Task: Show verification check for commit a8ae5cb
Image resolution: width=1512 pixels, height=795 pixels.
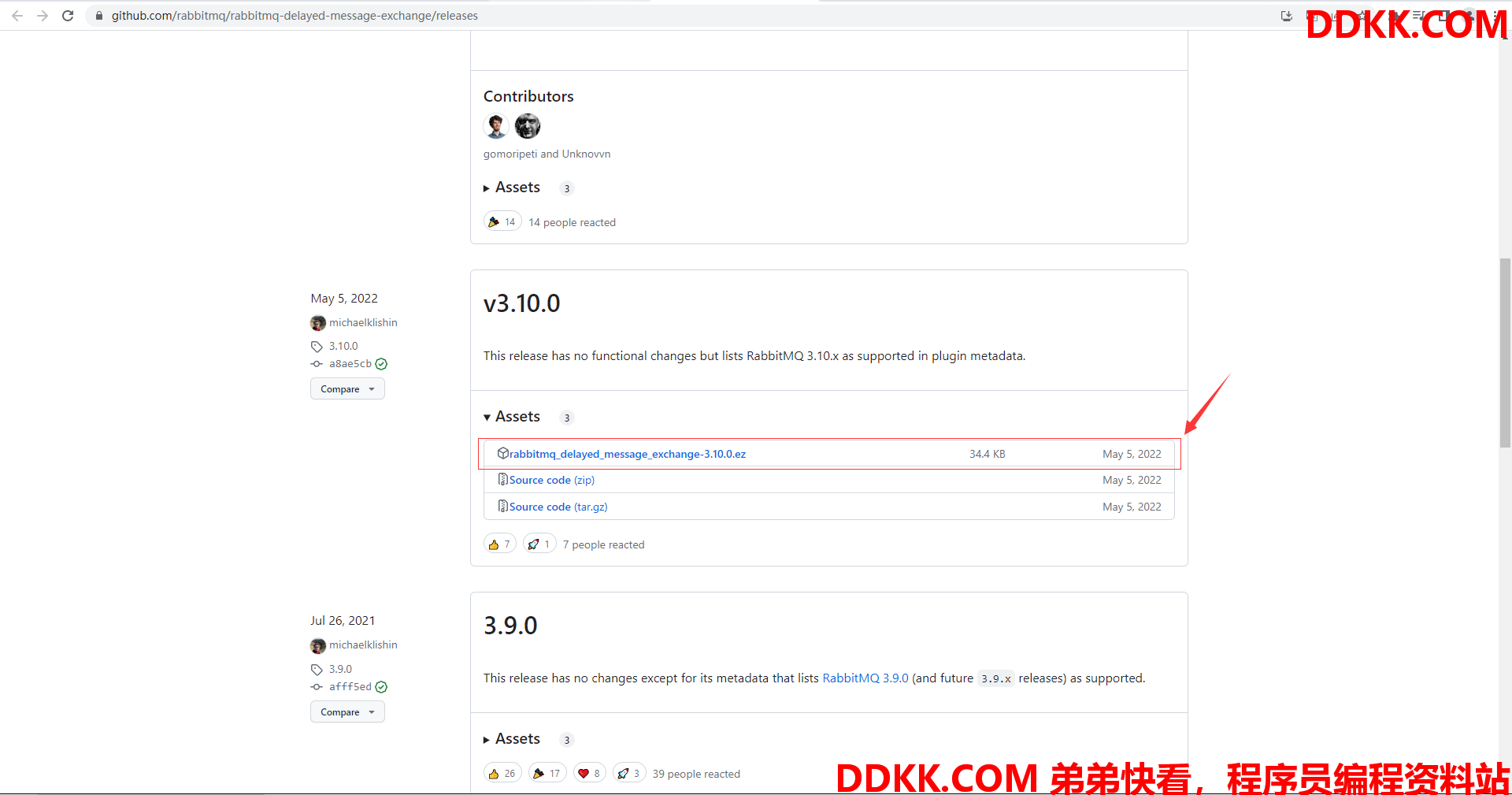Action: [x=381, y=364]
